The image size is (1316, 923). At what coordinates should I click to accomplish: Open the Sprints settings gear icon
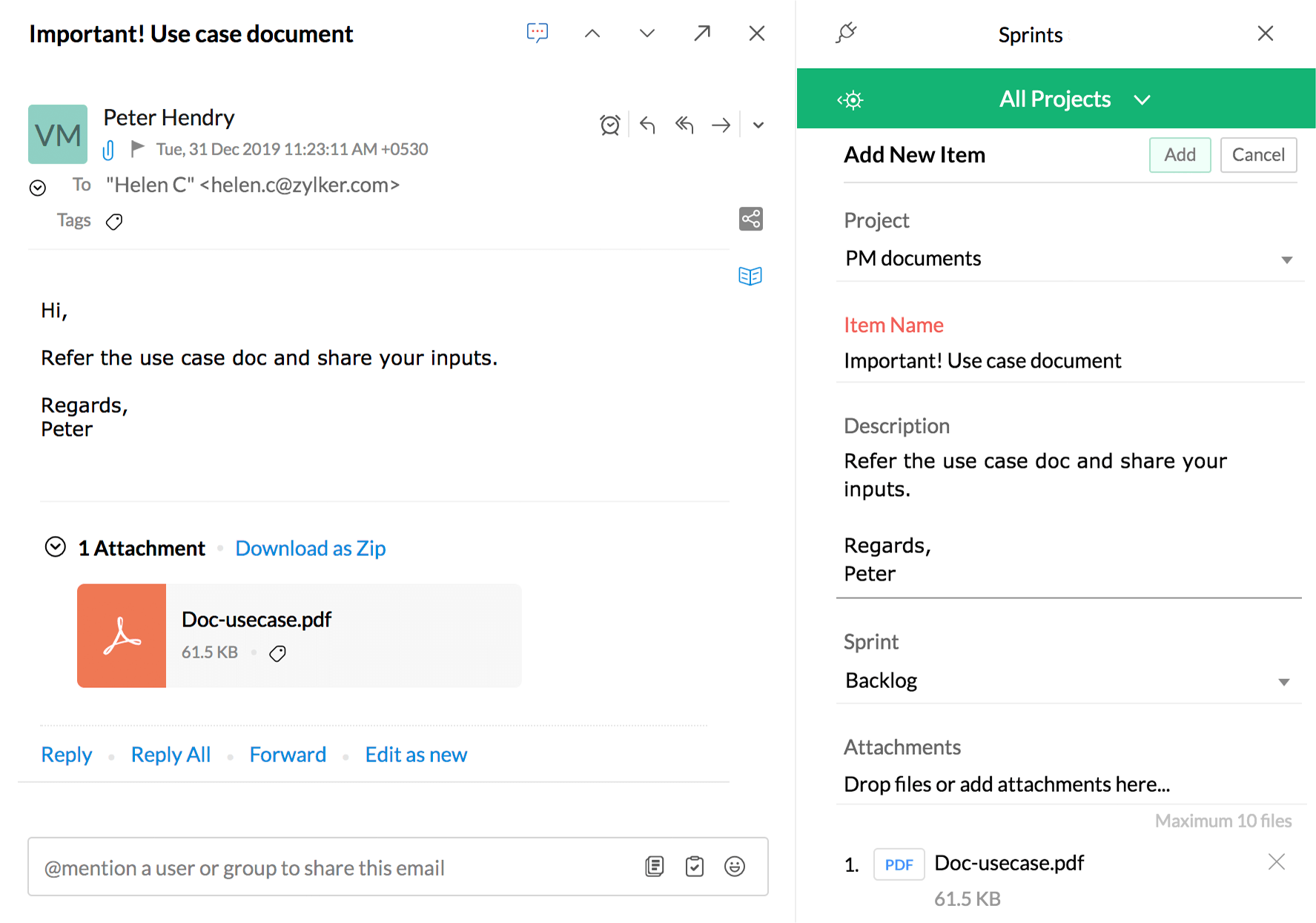tap(850, 100)
